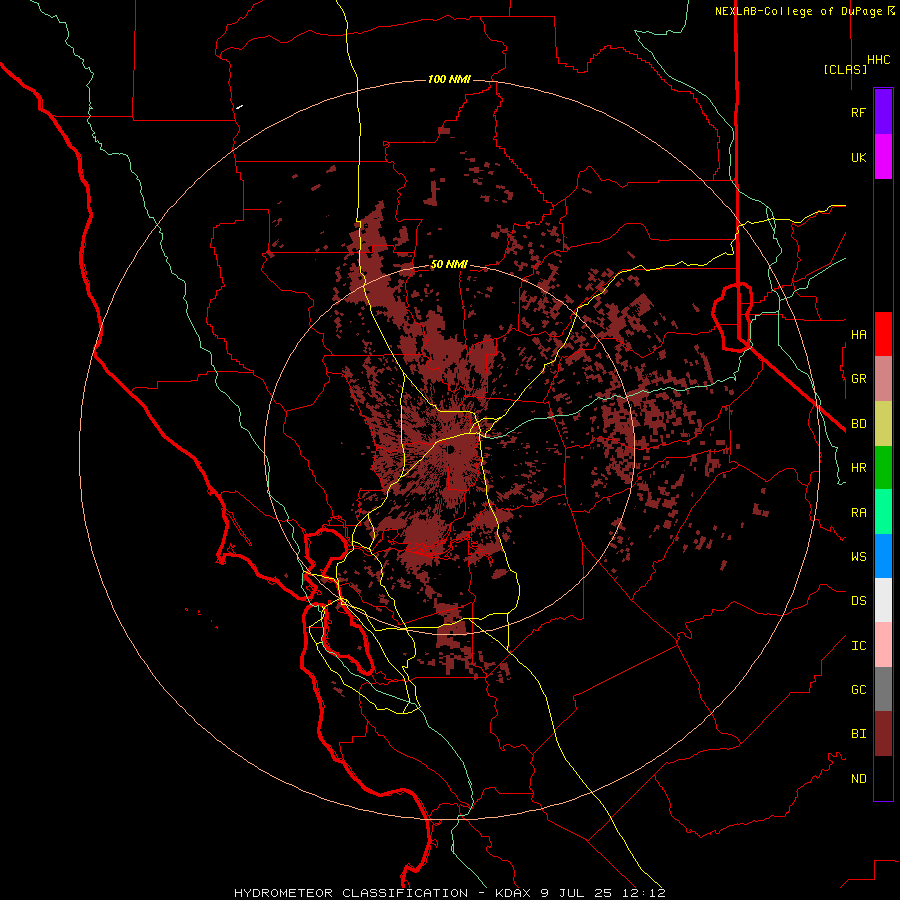The height and width of the screenshot is (900, 900).
Task: Click the ND legend label
Action: click(x=859, y=779)
